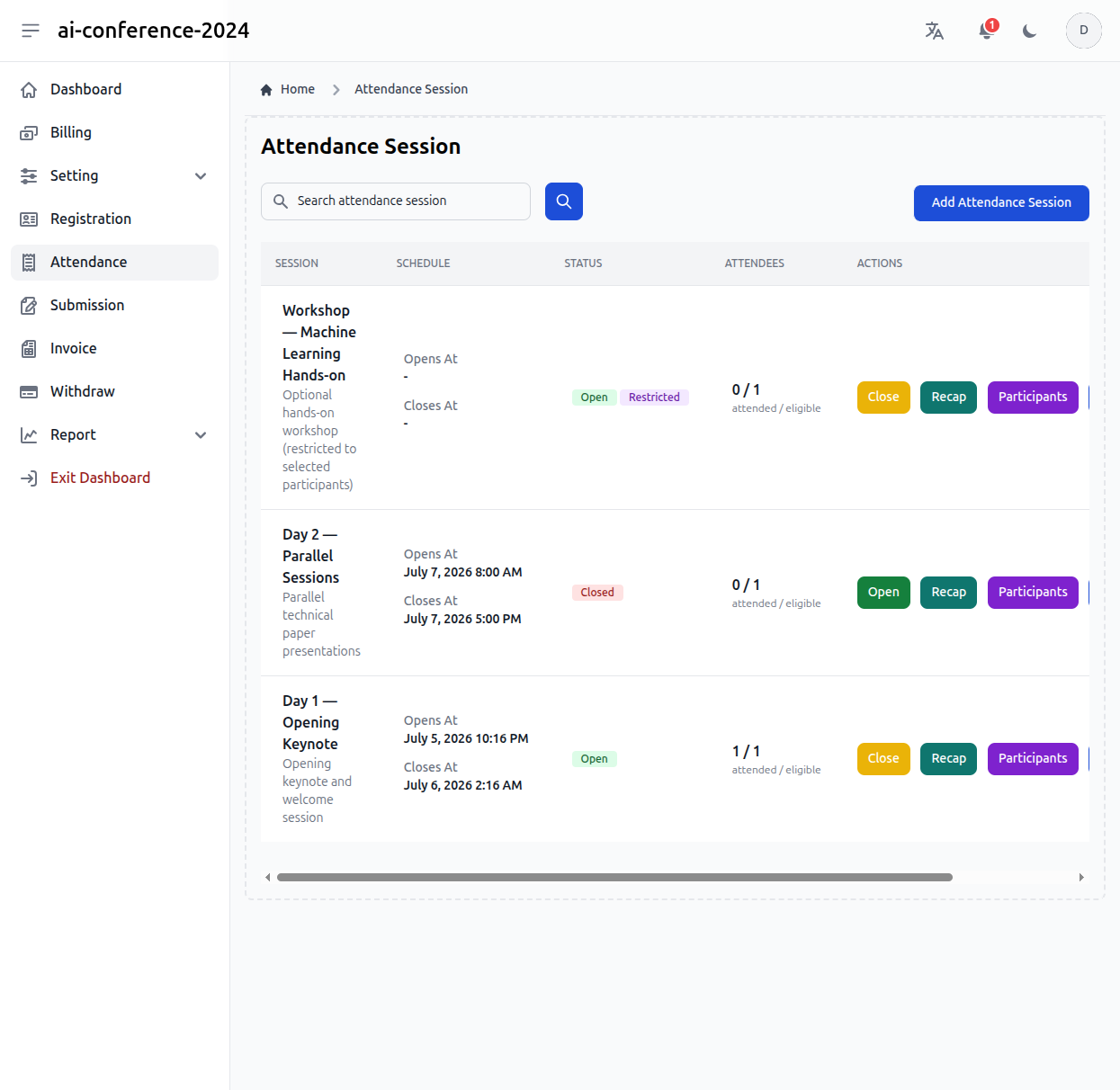Focus the Search attendance session field

coord(396,201)
